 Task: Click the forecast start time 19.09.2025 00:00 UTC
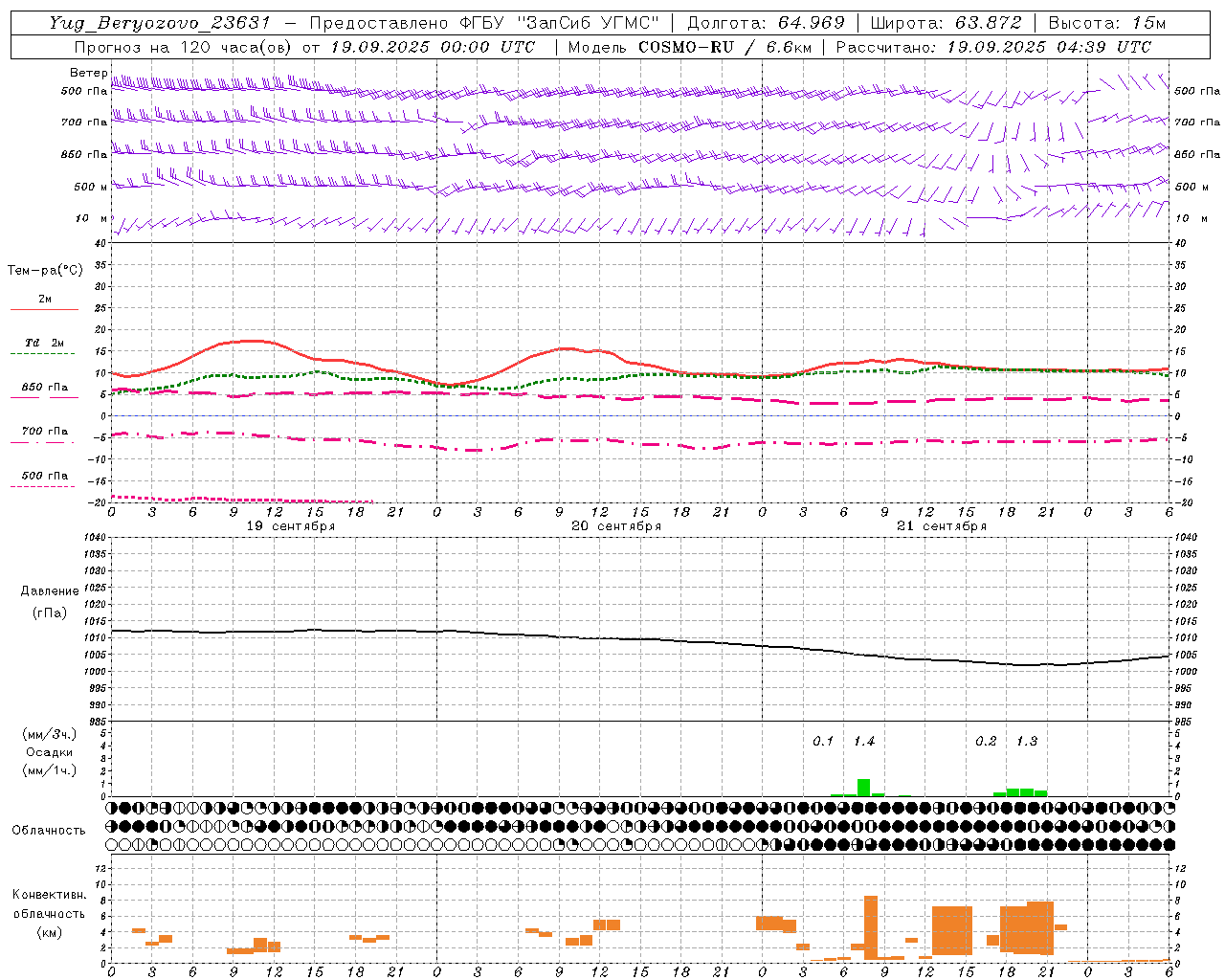click(x=433, y=47)
